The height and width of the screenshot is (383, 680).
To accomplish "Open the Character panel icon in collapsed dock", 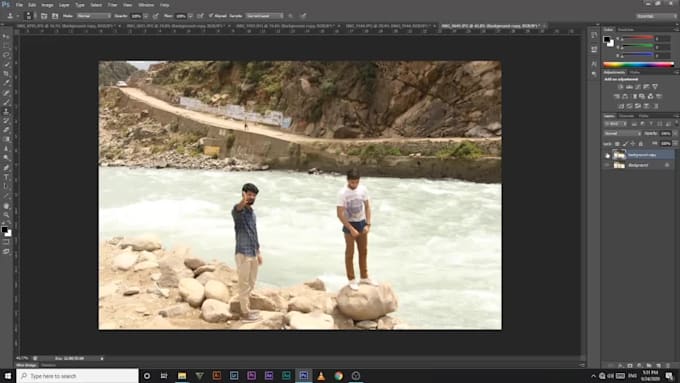I will [x=594, y=64].
